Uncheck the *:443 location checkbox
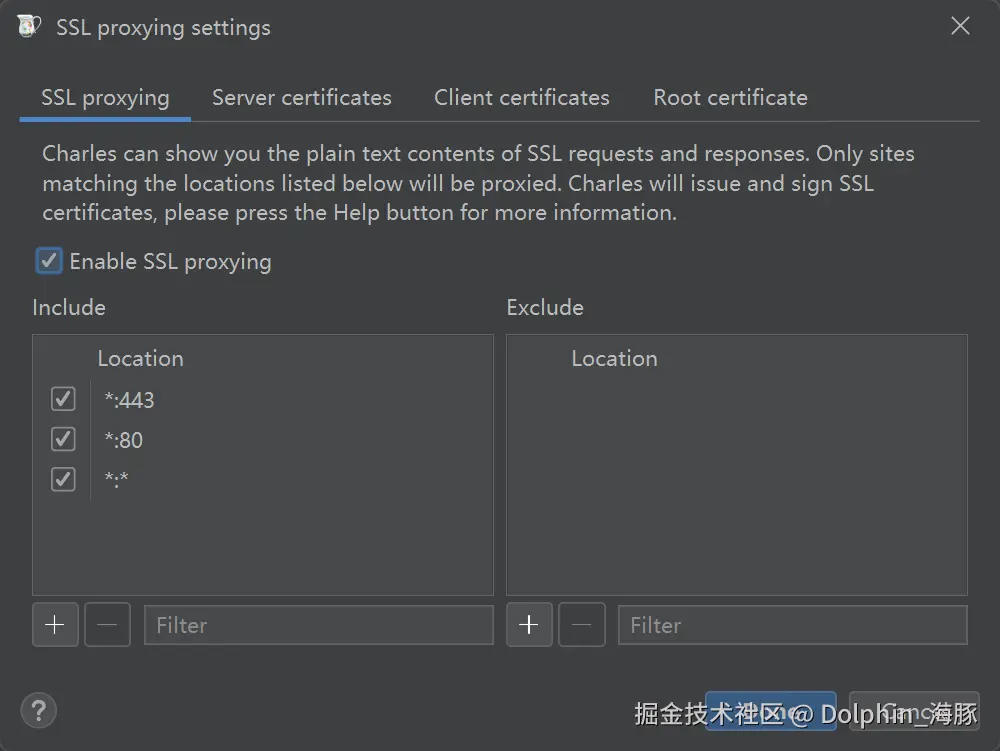The width and height of the screenshot is (1000, 751). pos(63,400)
